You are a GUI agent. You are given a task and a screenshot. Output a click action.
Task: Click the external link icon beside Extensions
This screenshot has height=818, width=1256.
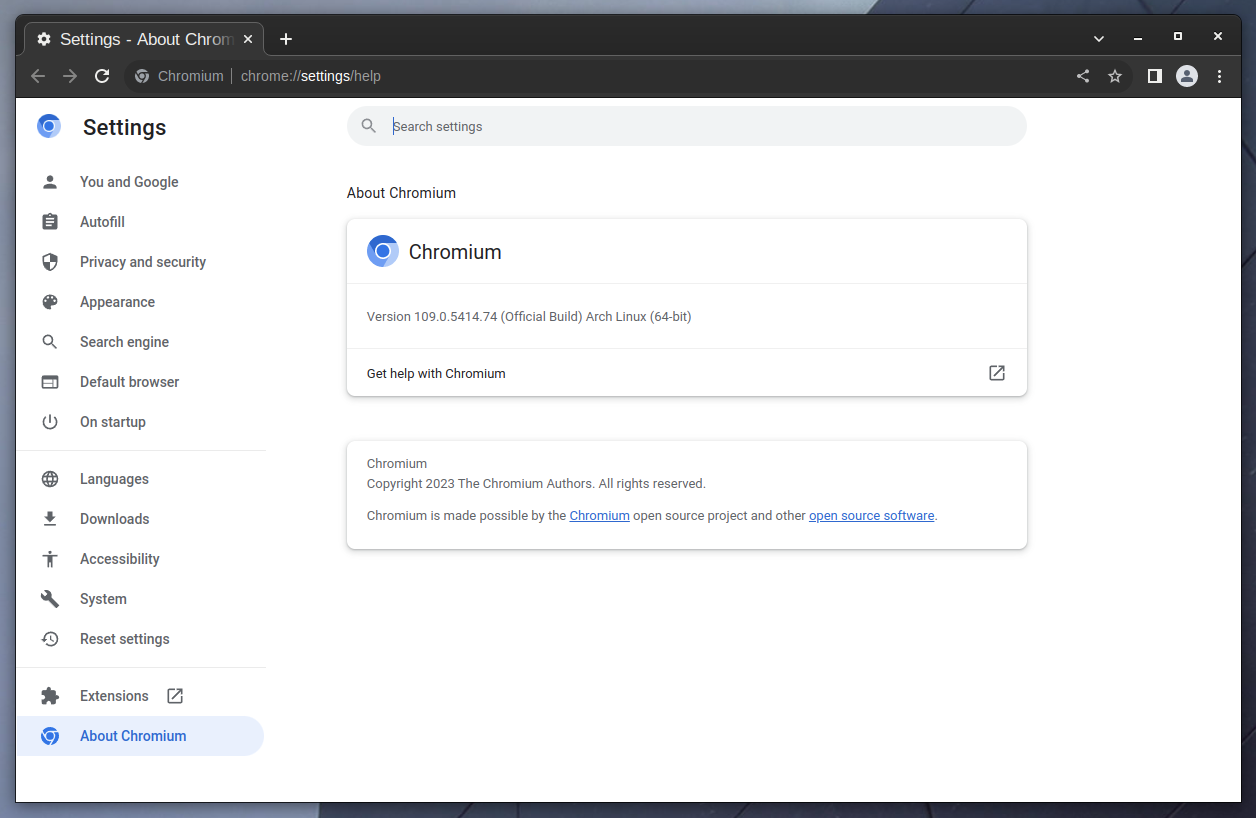(175, 696)
